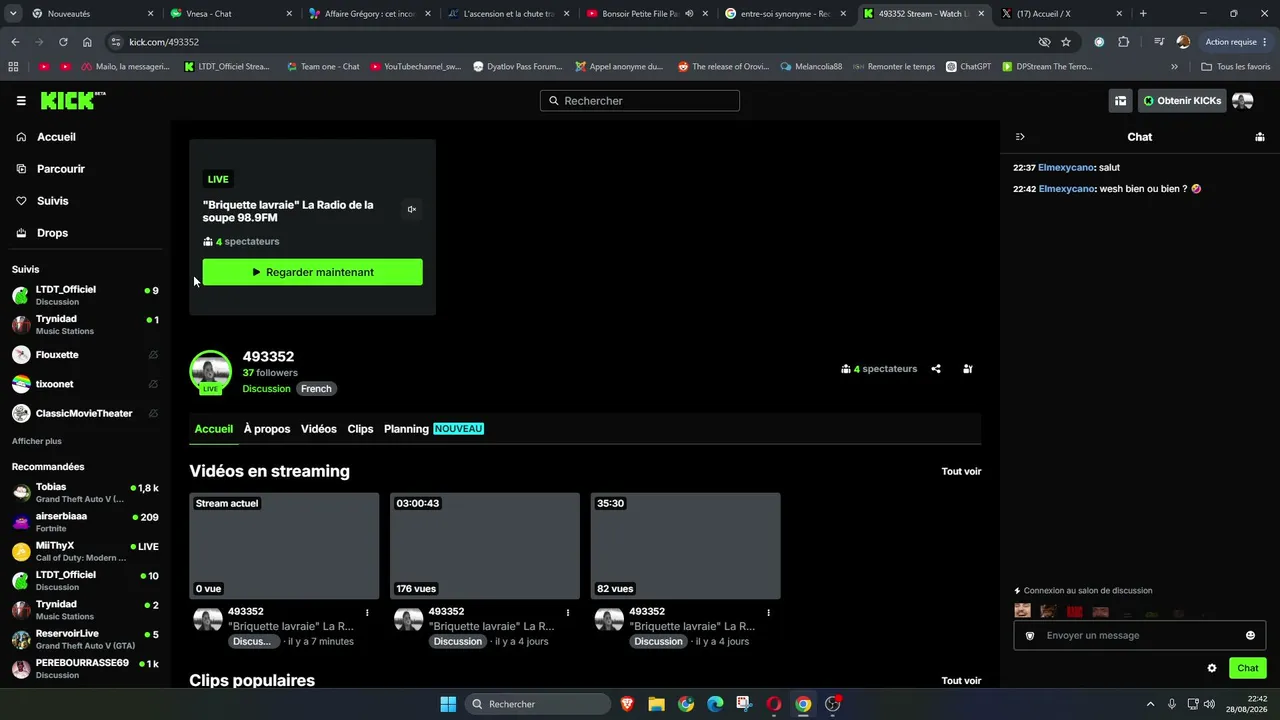Image resolution: width=1280 pixels, height=720 pixels.
Task: Switch to the À propos tab
Action: tap(267, 429)
